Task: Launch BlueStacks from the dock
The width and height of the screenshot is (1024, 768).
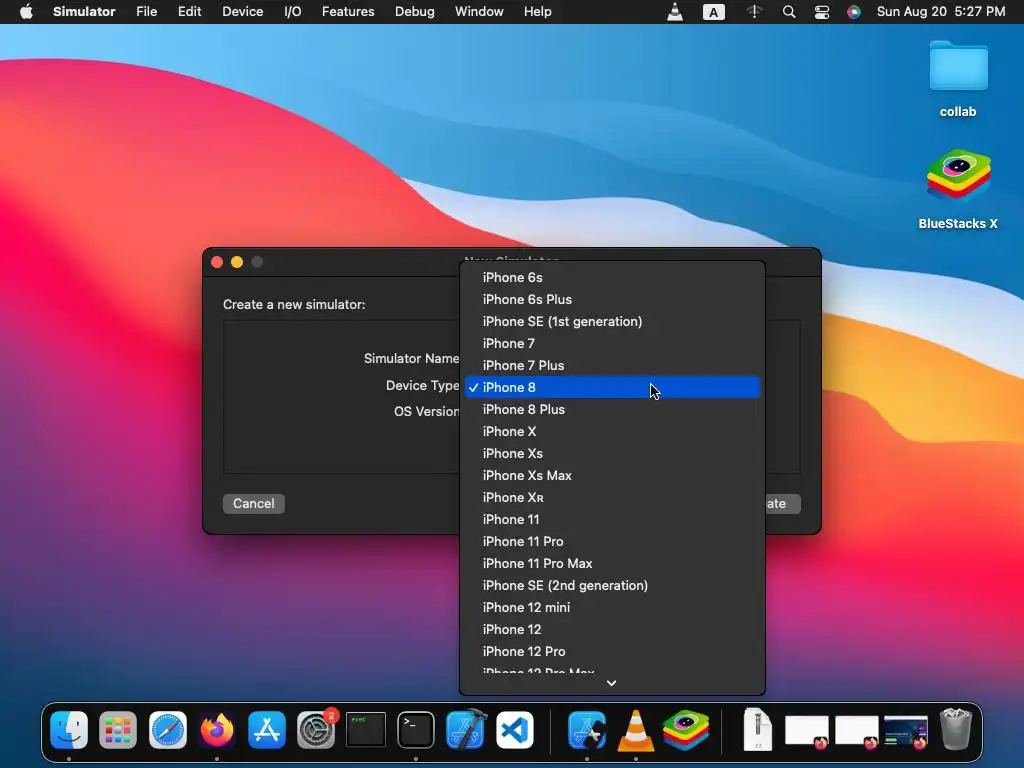Action: pos(686,729)
